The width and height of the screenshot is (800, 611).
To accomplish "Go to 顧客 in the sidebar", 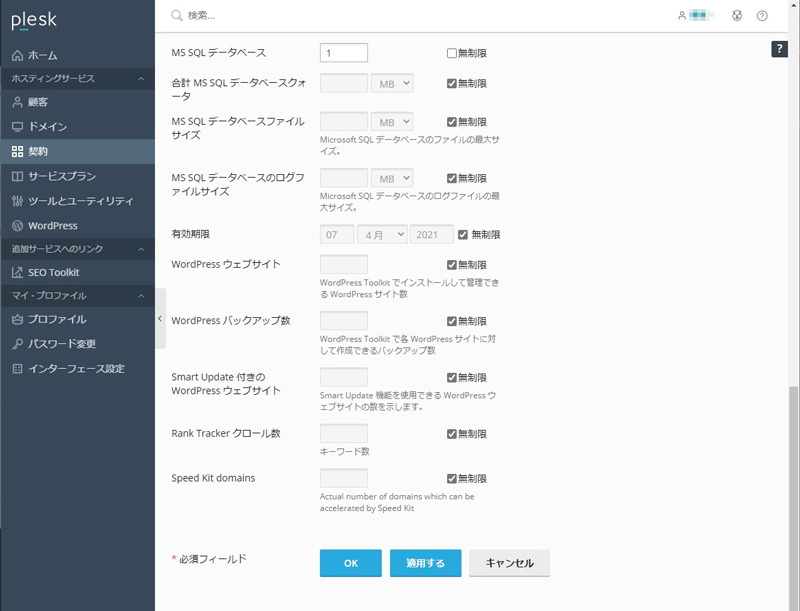I will [78, 102].
